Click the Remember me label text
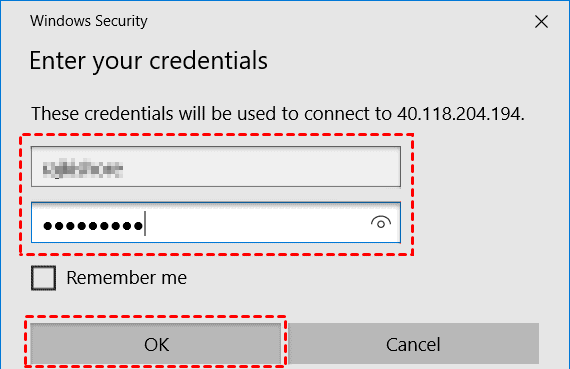Viewport: 570px width, 369px height. [x=126, y=278]
